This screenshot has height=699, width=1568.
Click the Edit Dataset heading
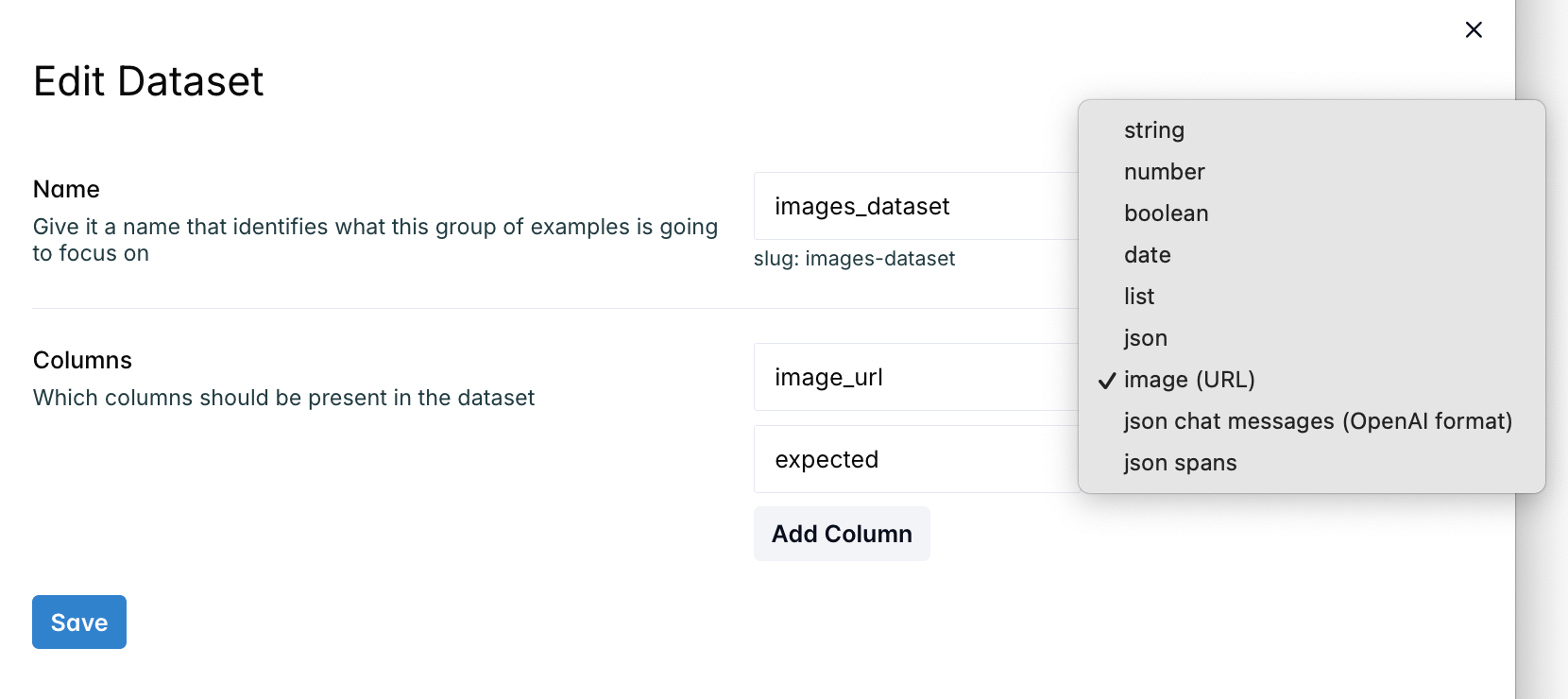(148, 81)
